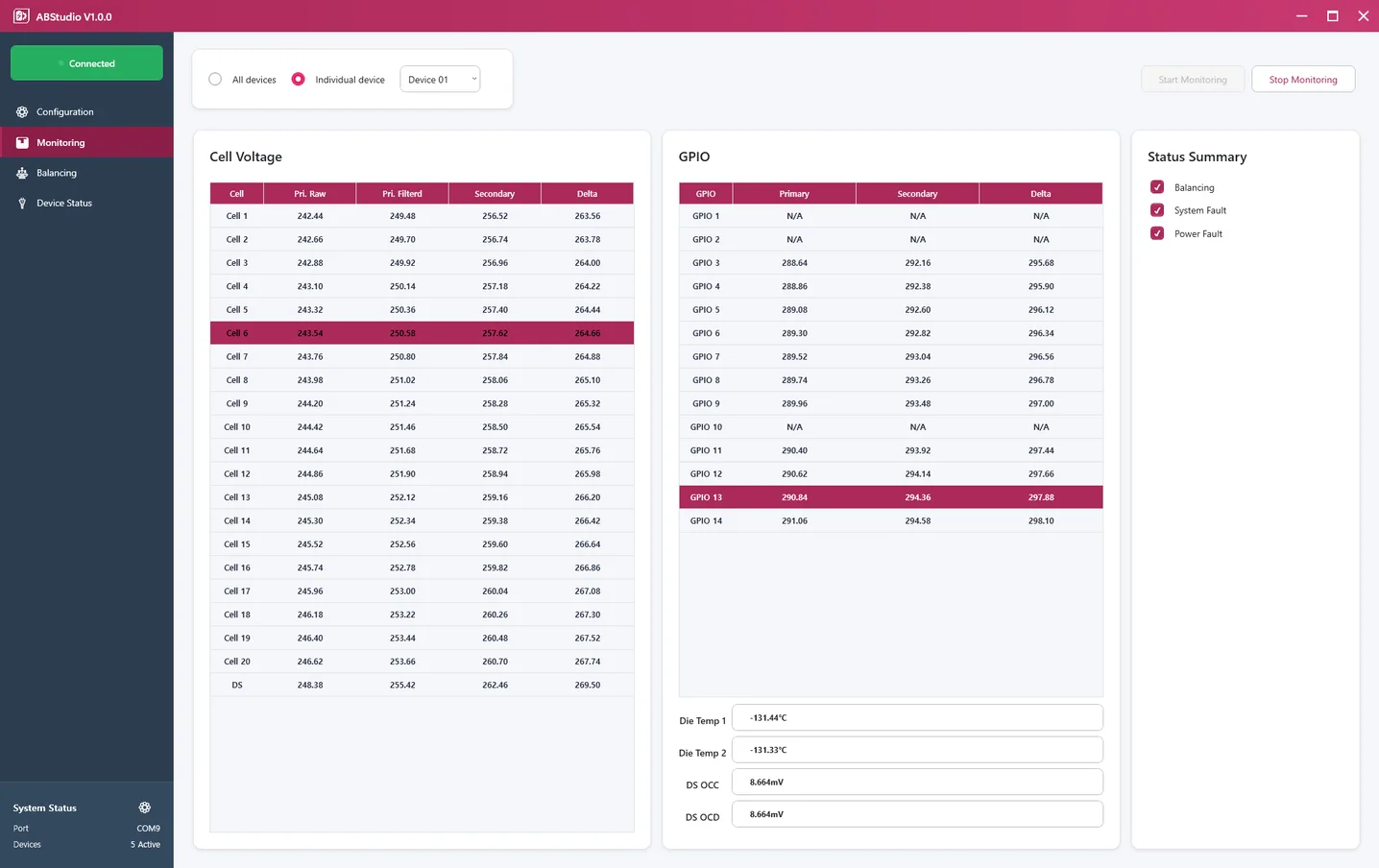Image resolution: width=1379 pixels, height=868 pixels.
Task: Click the Die Temp 1 value field
Action: 916,718
